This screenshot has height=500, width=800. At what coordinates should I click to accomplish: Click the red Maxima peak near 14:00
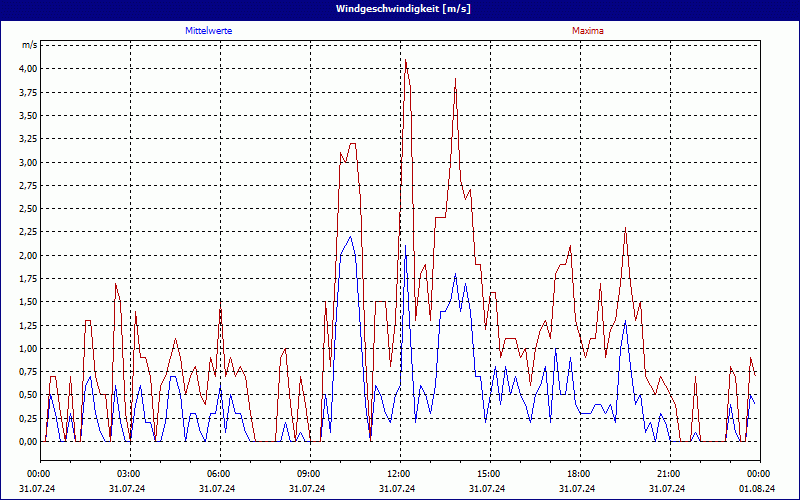[x=455, y=79]
